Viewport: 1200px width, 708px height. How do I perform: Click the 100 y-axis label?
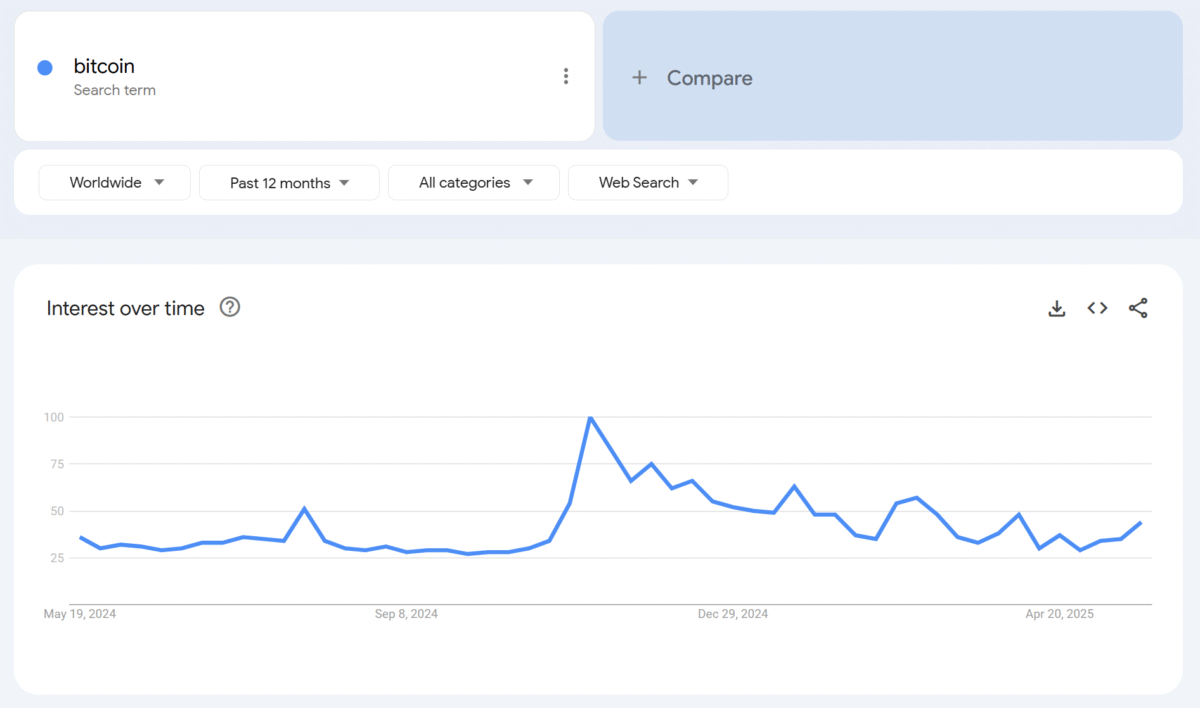pyautogui.click(x=54, y=417)
